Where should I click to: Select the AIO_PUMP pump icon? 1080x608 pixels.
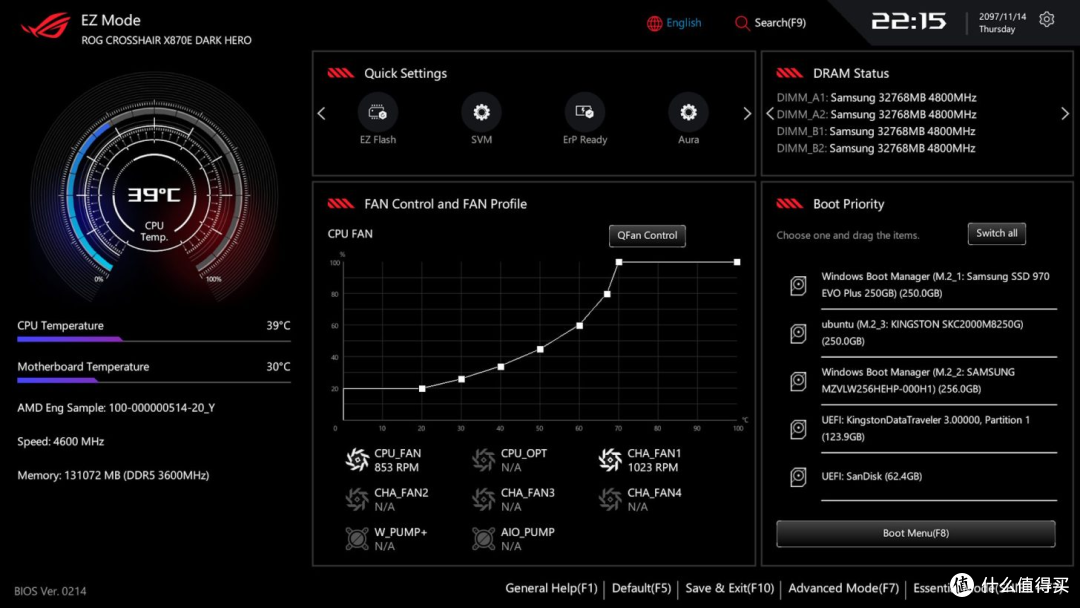pos(484,538)
